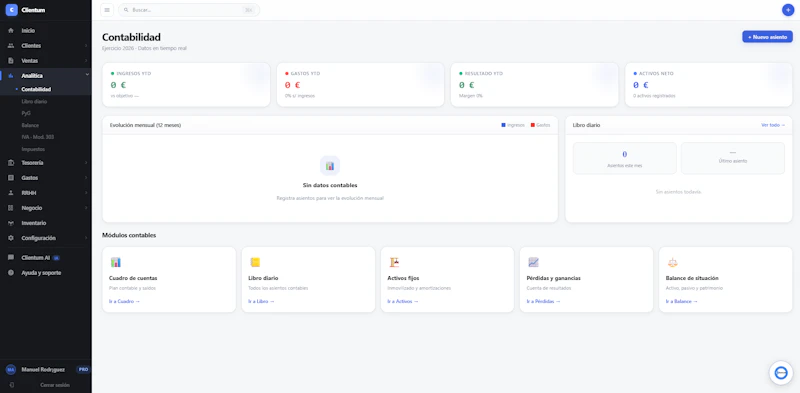
Task: Click the Nuevo asiento button
Action: pyautogui.click(x=767, y=37)
